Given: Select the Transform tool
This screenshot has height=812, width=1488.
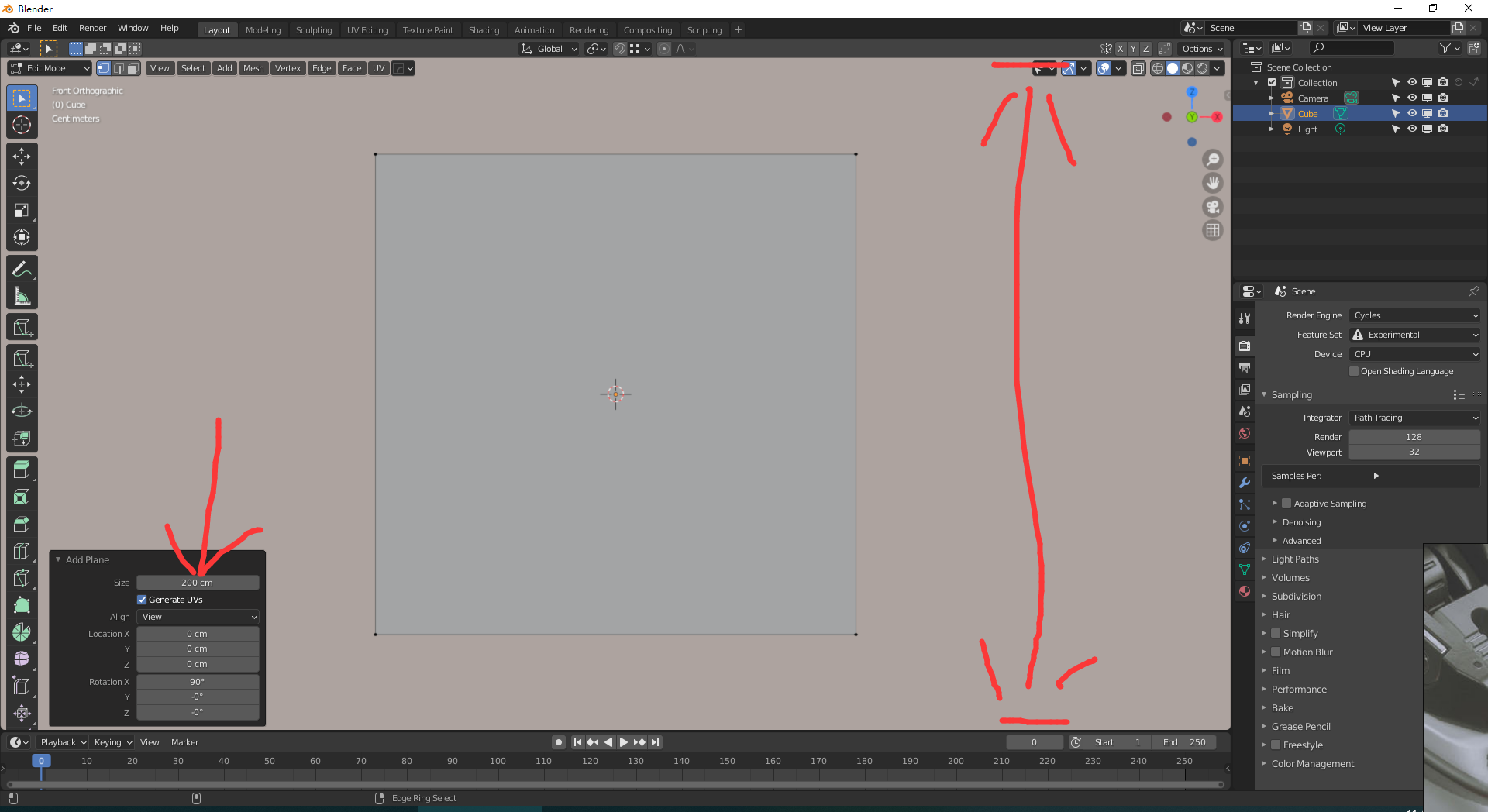Looking at the screenshot, I should coord(22,237).
